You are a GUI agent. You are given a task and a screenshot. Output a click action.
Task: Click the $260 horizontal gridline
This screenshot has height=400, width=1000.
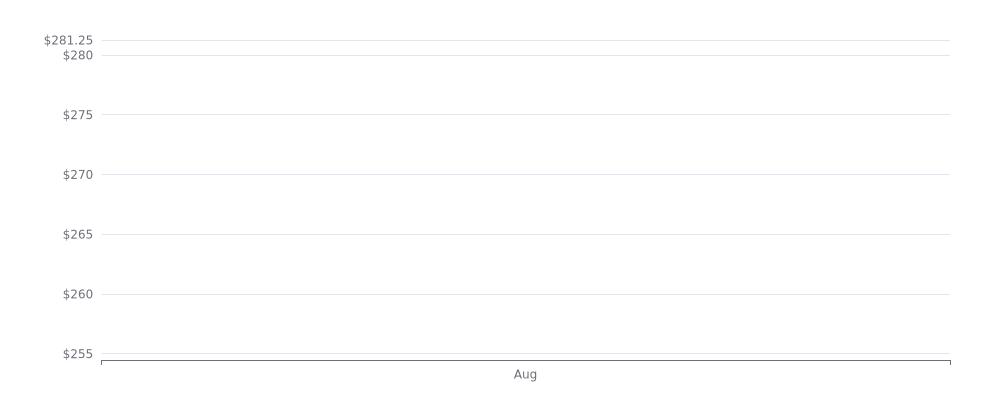(x=526, y=294)
